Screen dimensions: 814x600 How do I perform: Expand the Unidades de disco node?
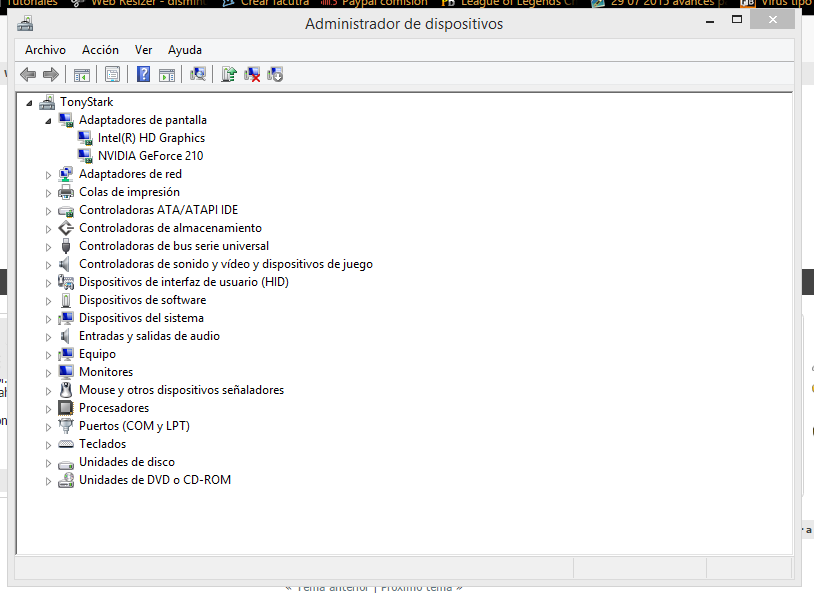coord(48,463)
